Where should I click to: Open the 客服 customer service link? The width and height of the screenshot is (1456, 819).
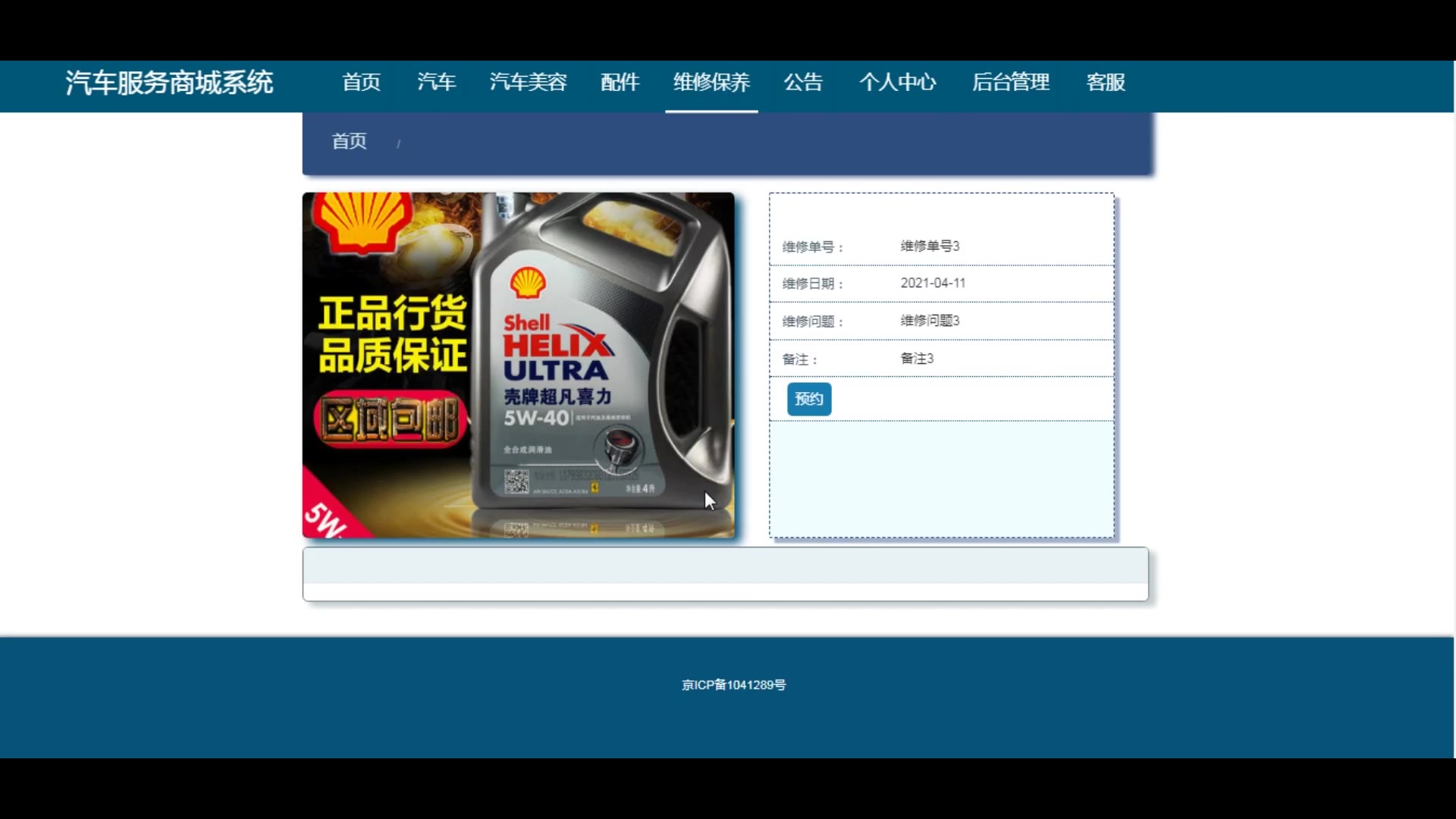[x=1105, y=83]
